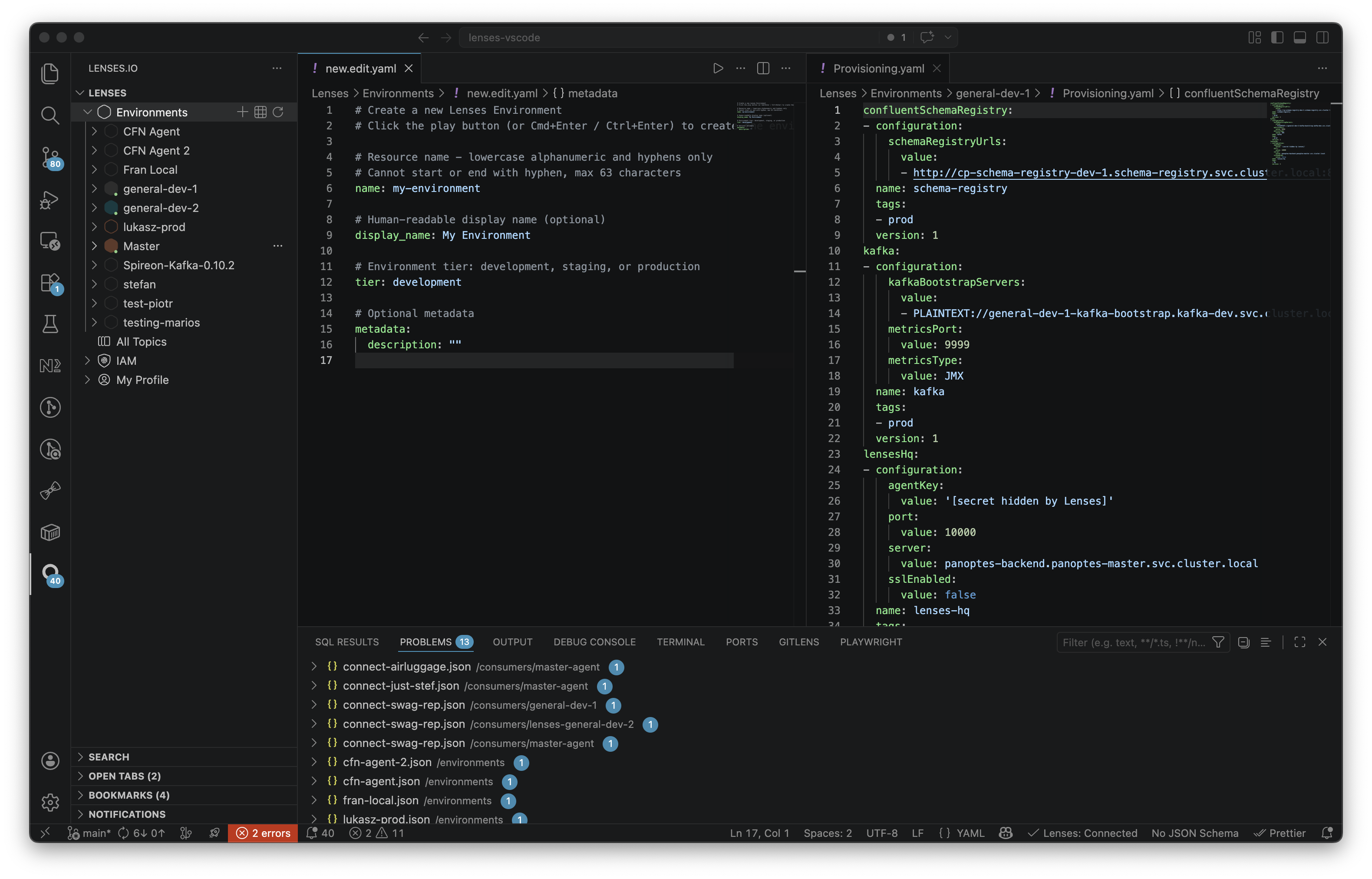Open the Run and Debug view
This screenshot has height=879, width=1372.
pyautogui.click(x=50, y=199)
